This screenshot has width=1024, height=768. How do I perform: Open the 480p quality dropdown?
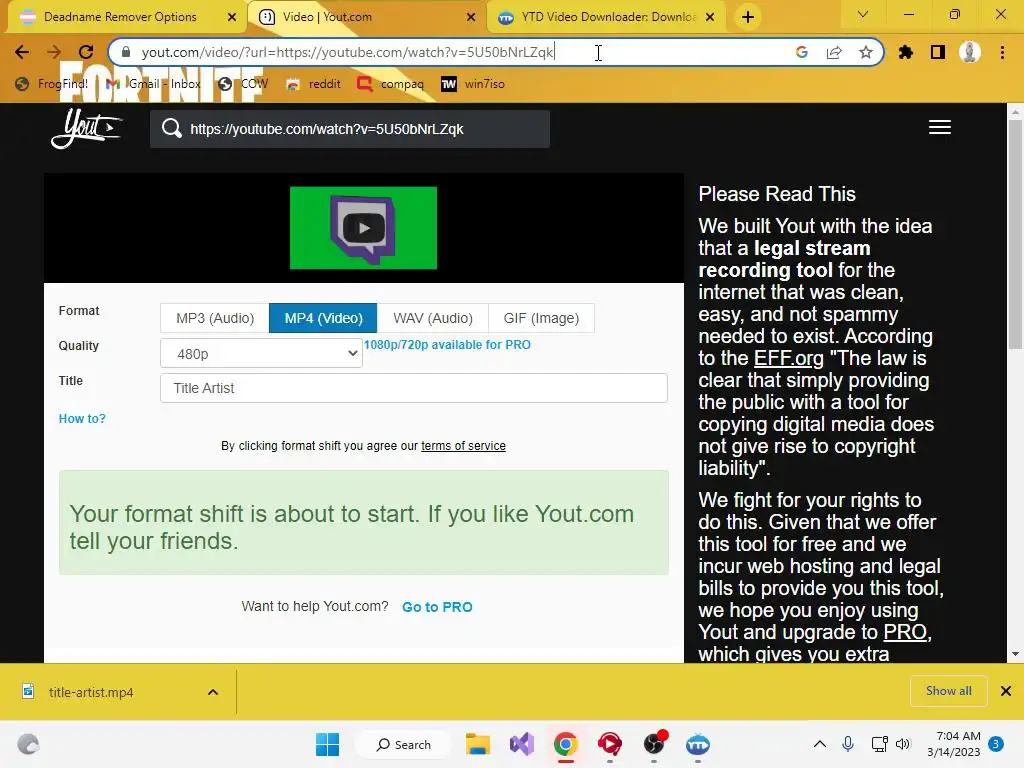click(x=261, y=353)
